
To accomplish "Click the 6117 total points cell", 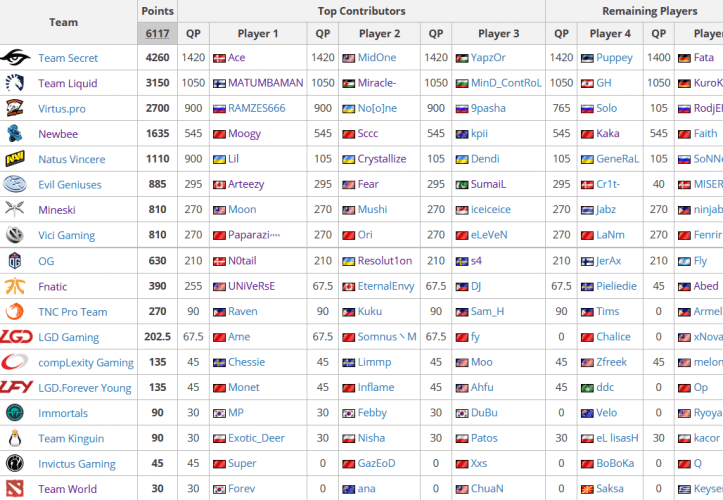I will (157, 33).
